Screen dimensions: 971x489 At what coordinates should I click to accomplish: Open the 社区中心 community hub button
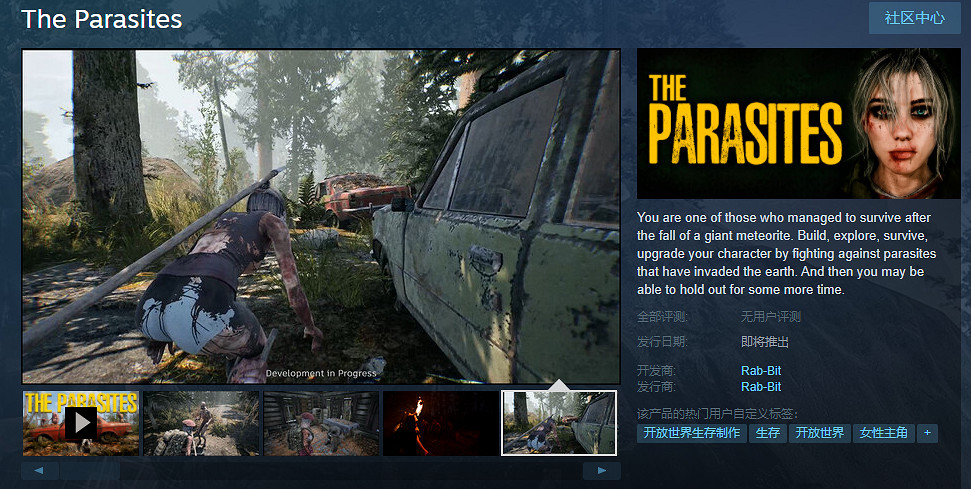click(914, 19)
